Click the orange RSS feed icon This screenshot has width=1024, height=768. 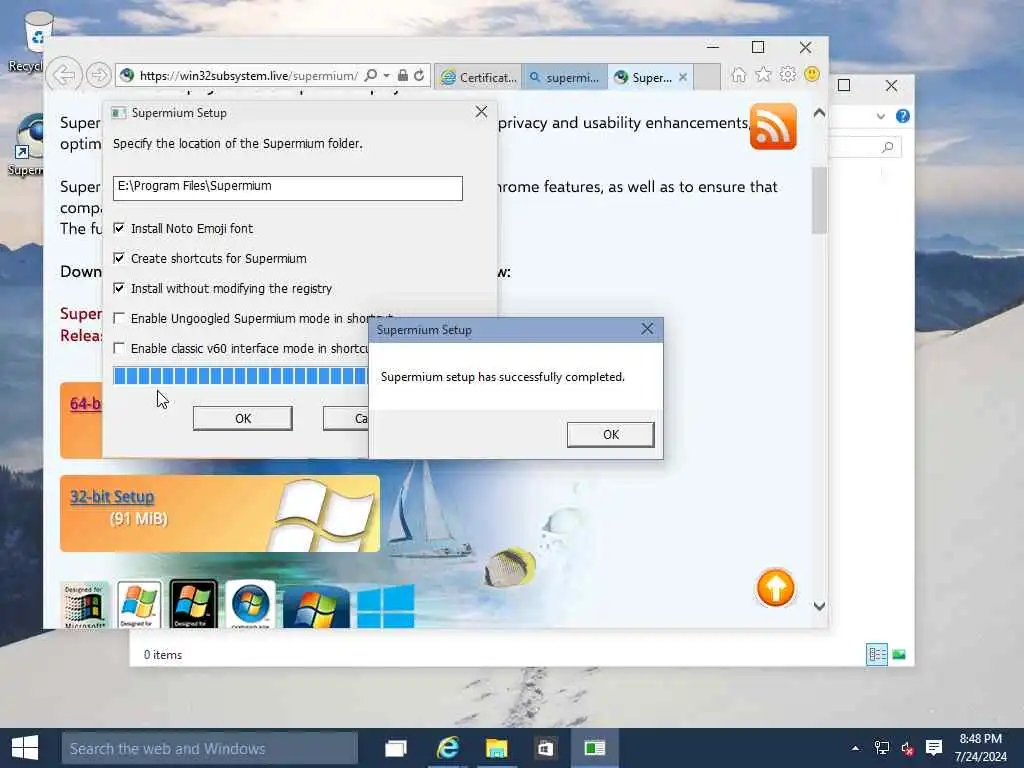pos(773,126)
